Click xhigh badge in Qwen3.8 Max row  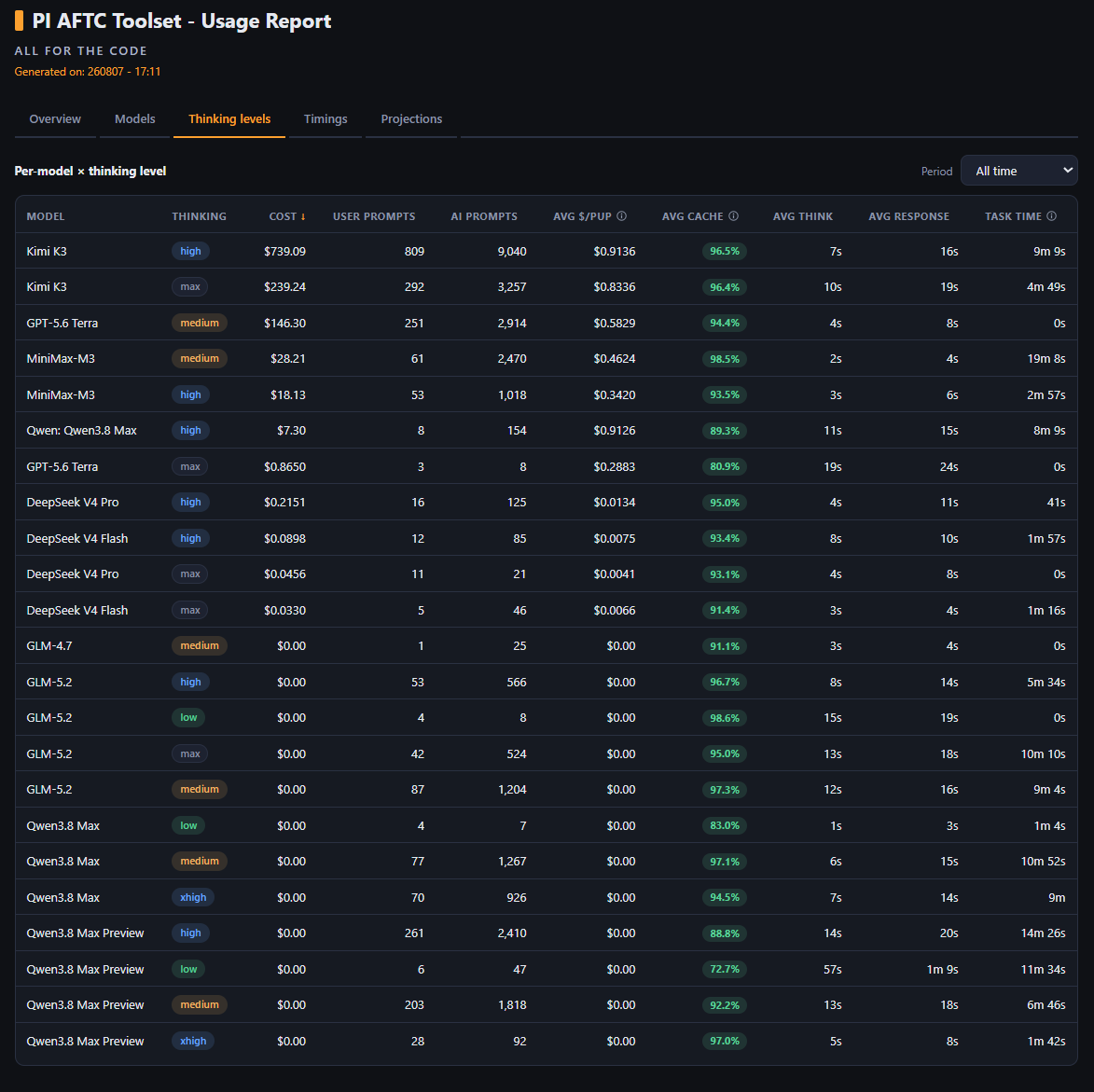click(x=192, y=897)
